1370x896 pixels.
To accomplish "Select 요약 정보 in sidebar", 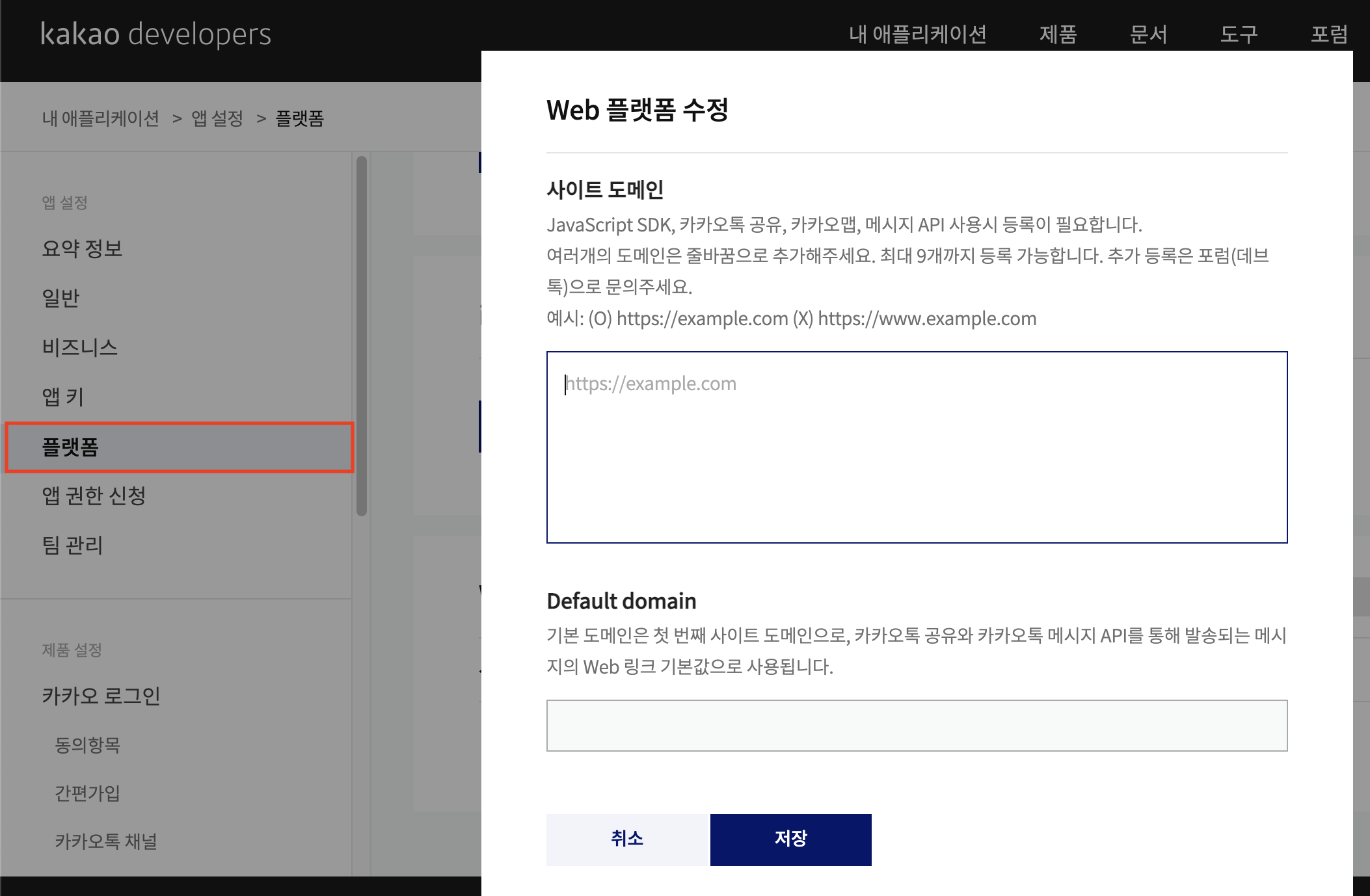I will pos(82,248).
